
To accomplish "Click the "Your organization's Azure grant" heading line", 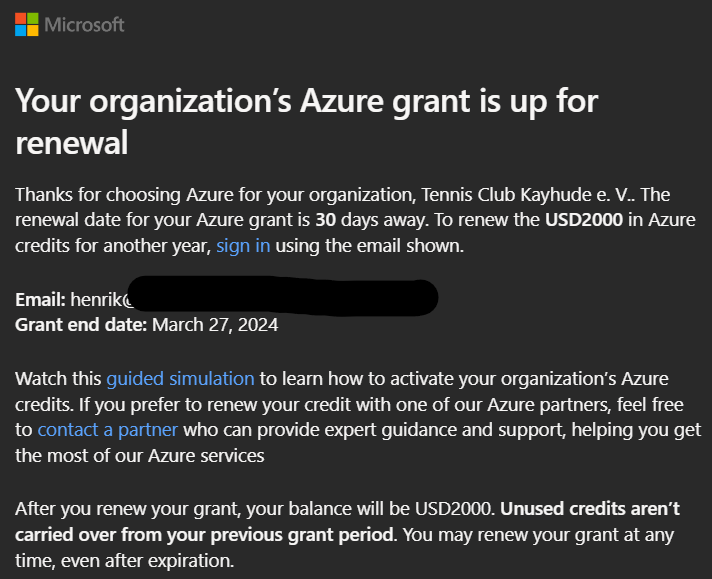I will tap(307, 102).
